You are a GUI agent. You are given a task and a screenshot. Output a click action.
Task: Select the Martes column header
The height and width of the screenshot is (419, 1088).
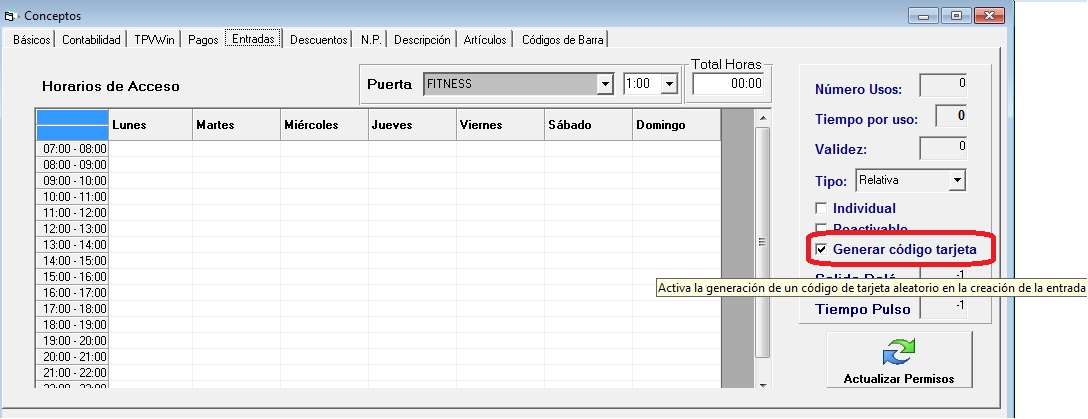tap(237, 125)
